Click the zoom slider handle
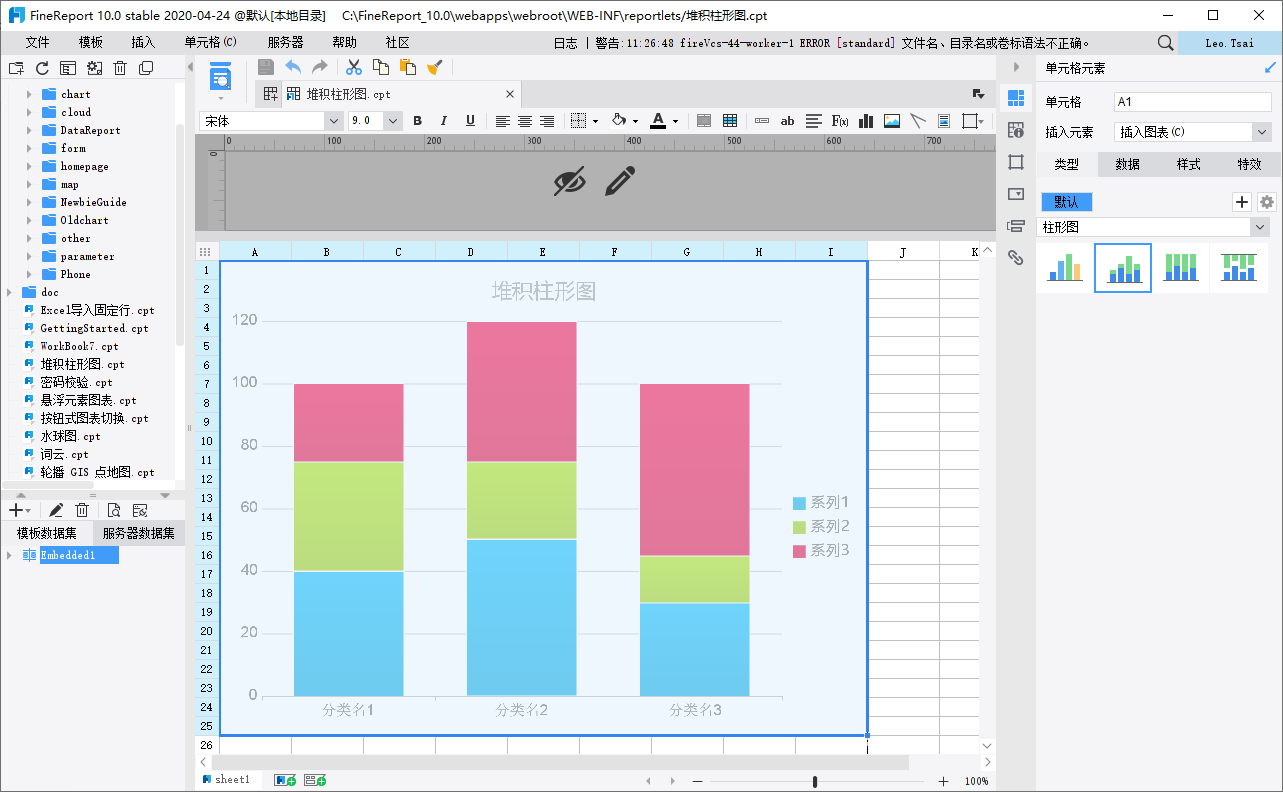The image size is (1283, 792). pyautogui.click(x=816, y=781)
